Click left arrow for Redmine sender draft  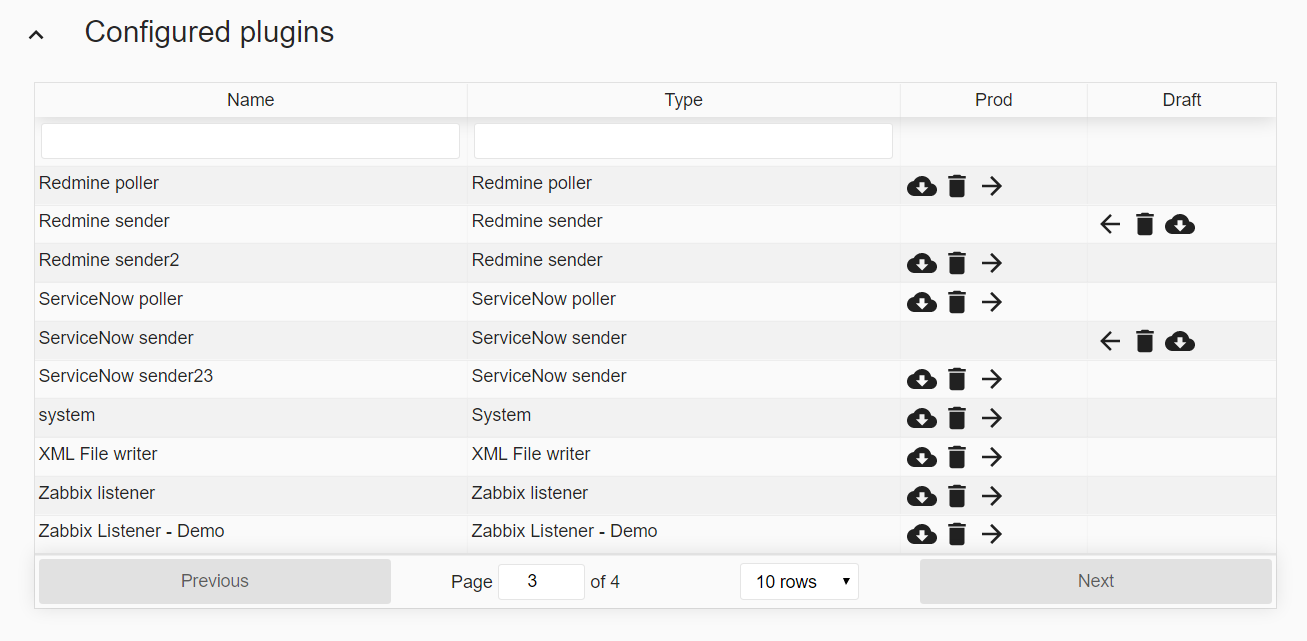point(1110,224)
